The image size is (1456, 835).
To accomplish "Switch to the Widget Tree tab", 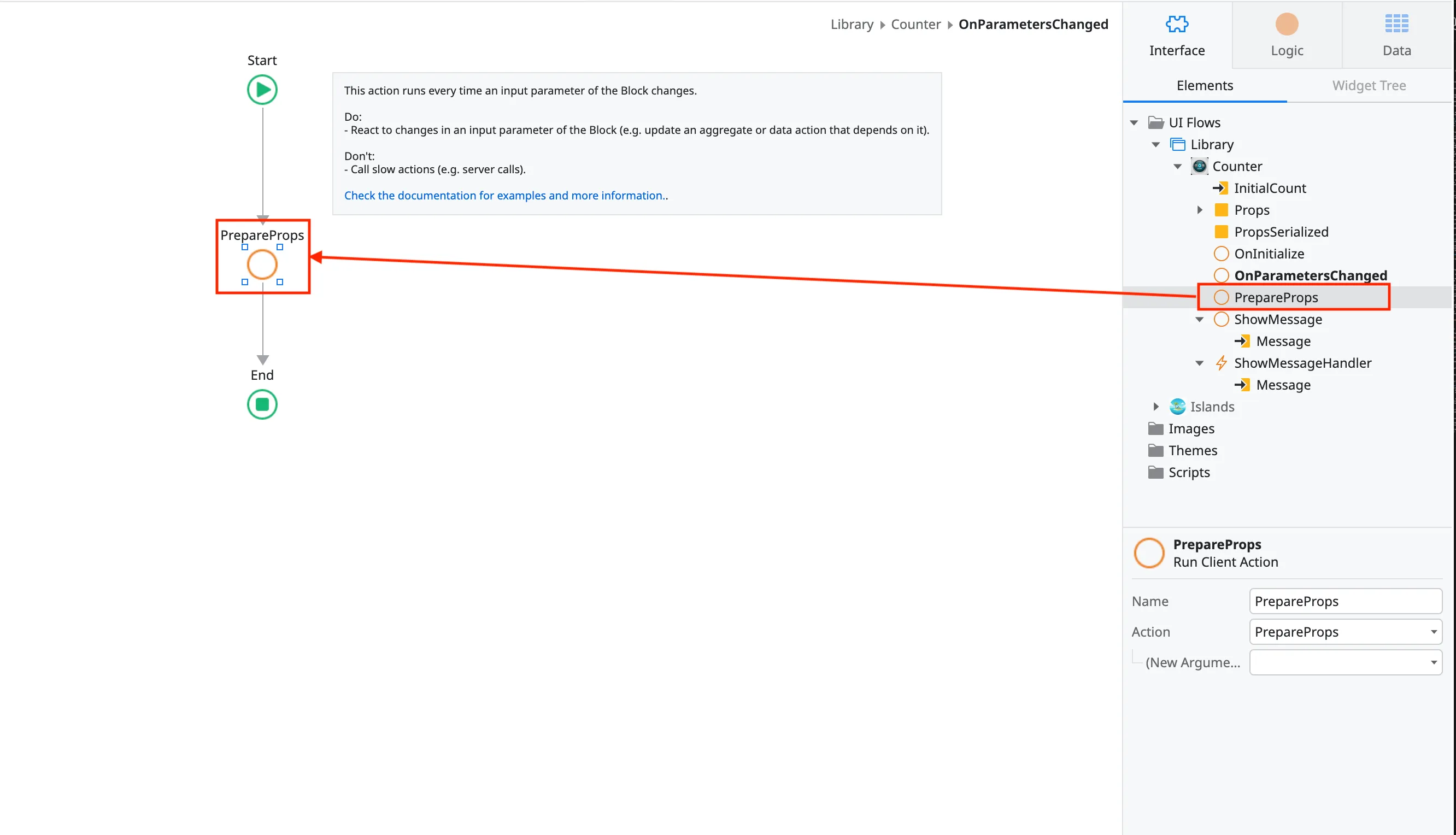I will (1369, 85).
